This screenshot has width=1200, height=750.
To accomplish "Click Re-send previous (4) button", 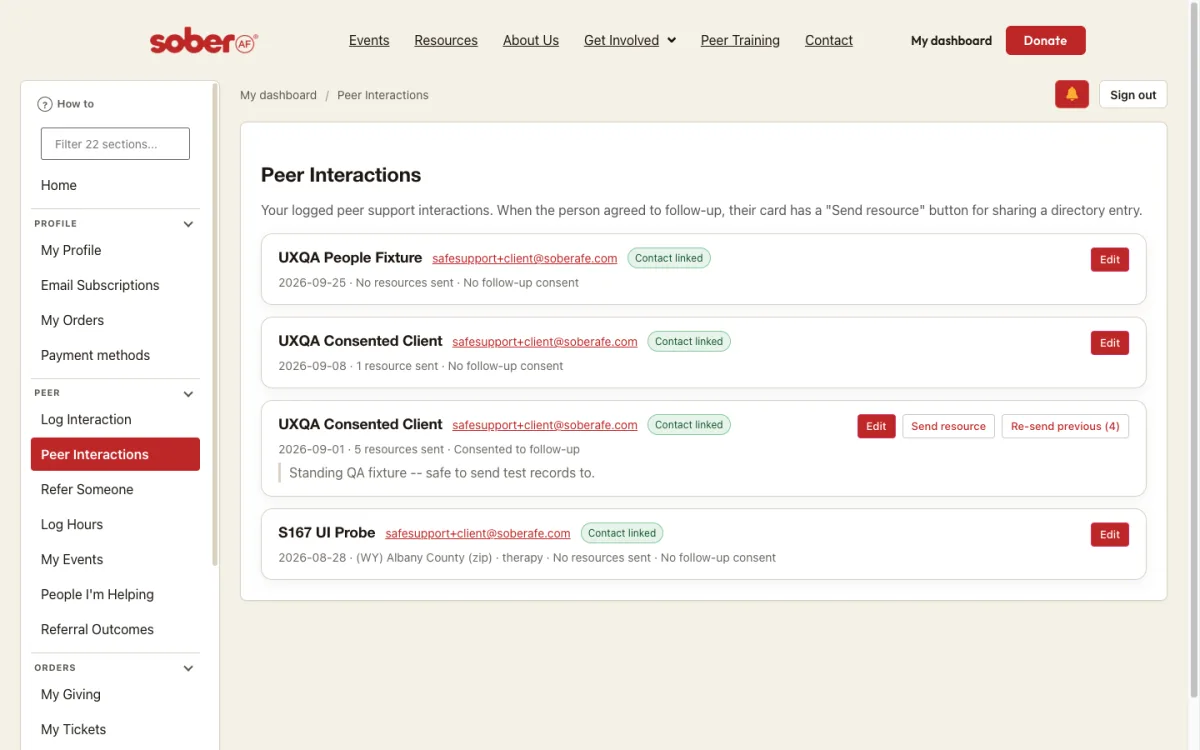I will click(1065, 426).
